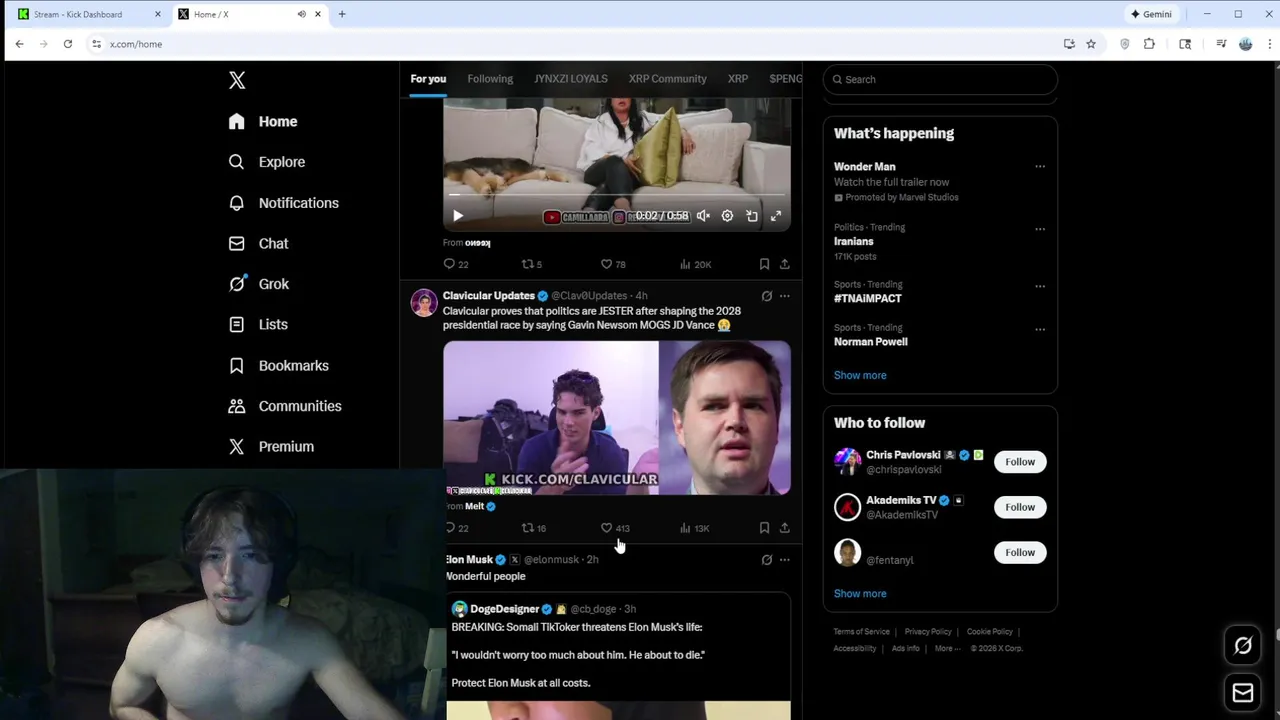Repost Clavicular Updates post with 16 reposts

click(x=534, y=528)
